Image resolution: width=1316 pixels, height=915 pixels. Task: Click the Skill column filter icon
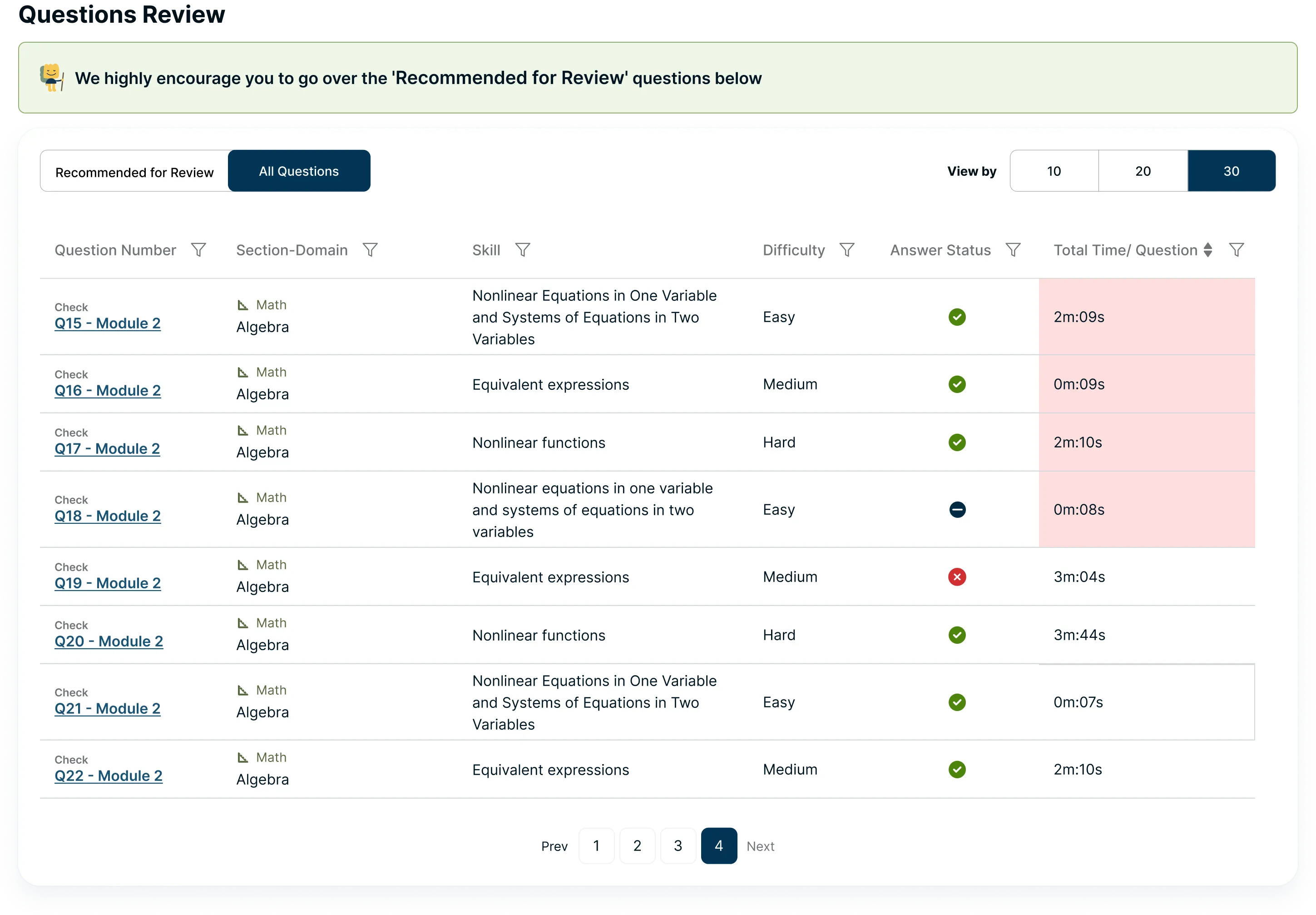pyautogui.click(x=523, y=250)
